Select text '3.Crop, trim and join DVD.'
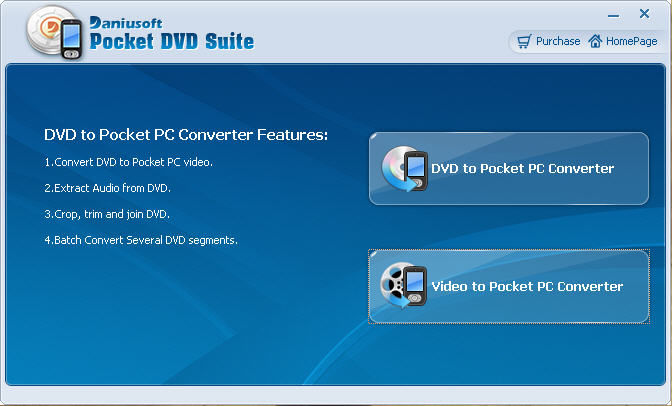This screenshot has width=672, height=406. (x=107, y=214)
